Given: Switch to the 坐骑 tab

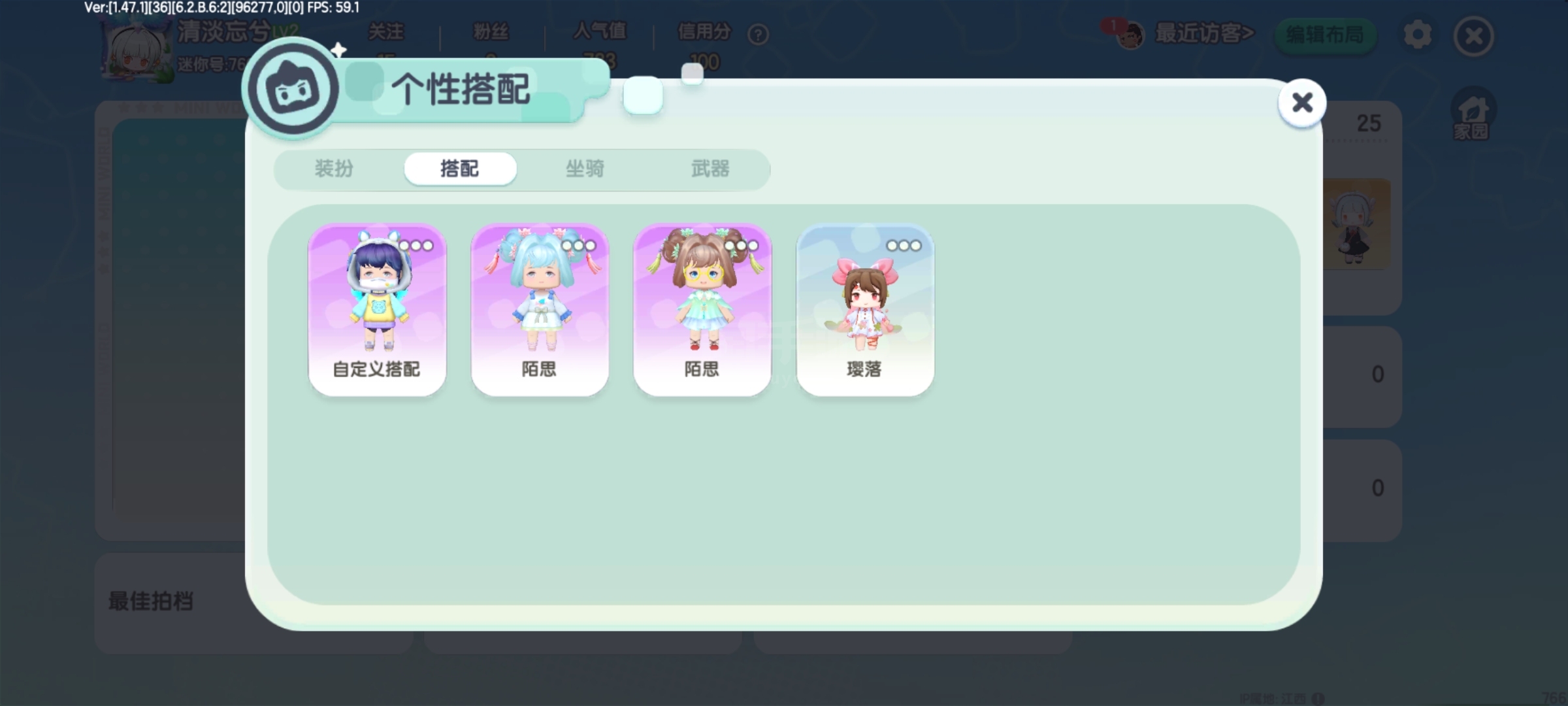Looking at the screenshot, I should point(585,169).
